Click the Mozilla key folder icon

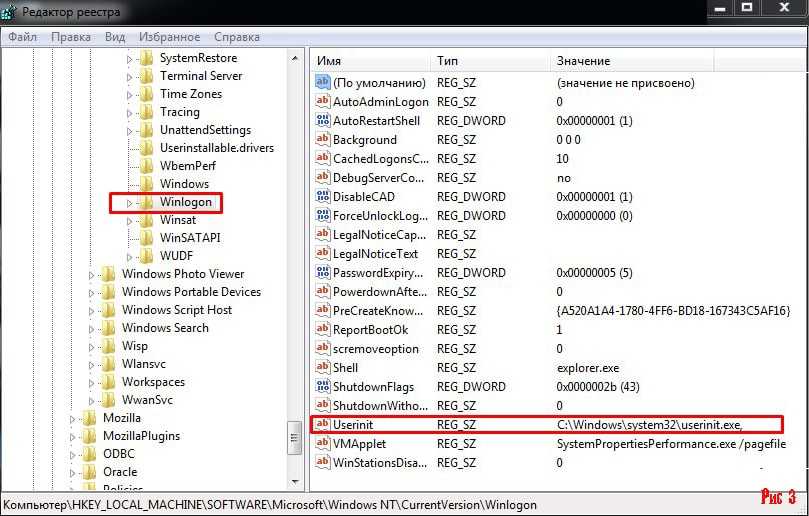pos(90,418)
